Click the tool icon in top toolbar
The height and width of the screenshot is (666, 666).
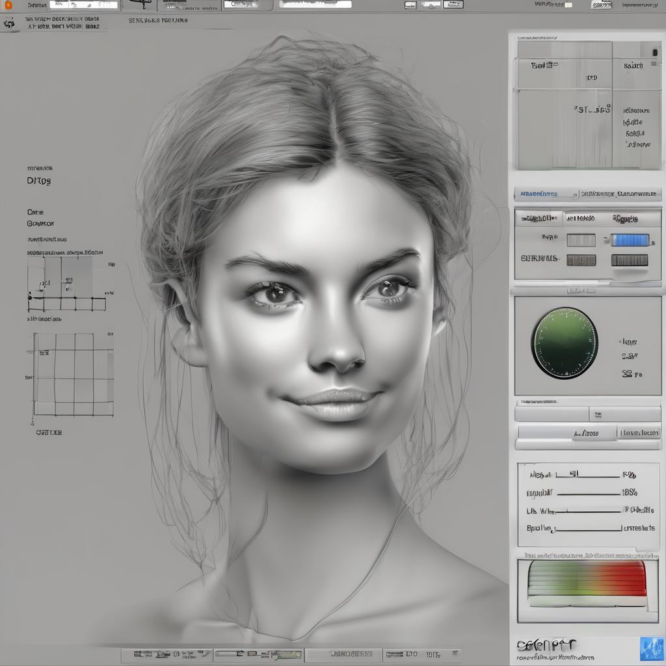141,6
